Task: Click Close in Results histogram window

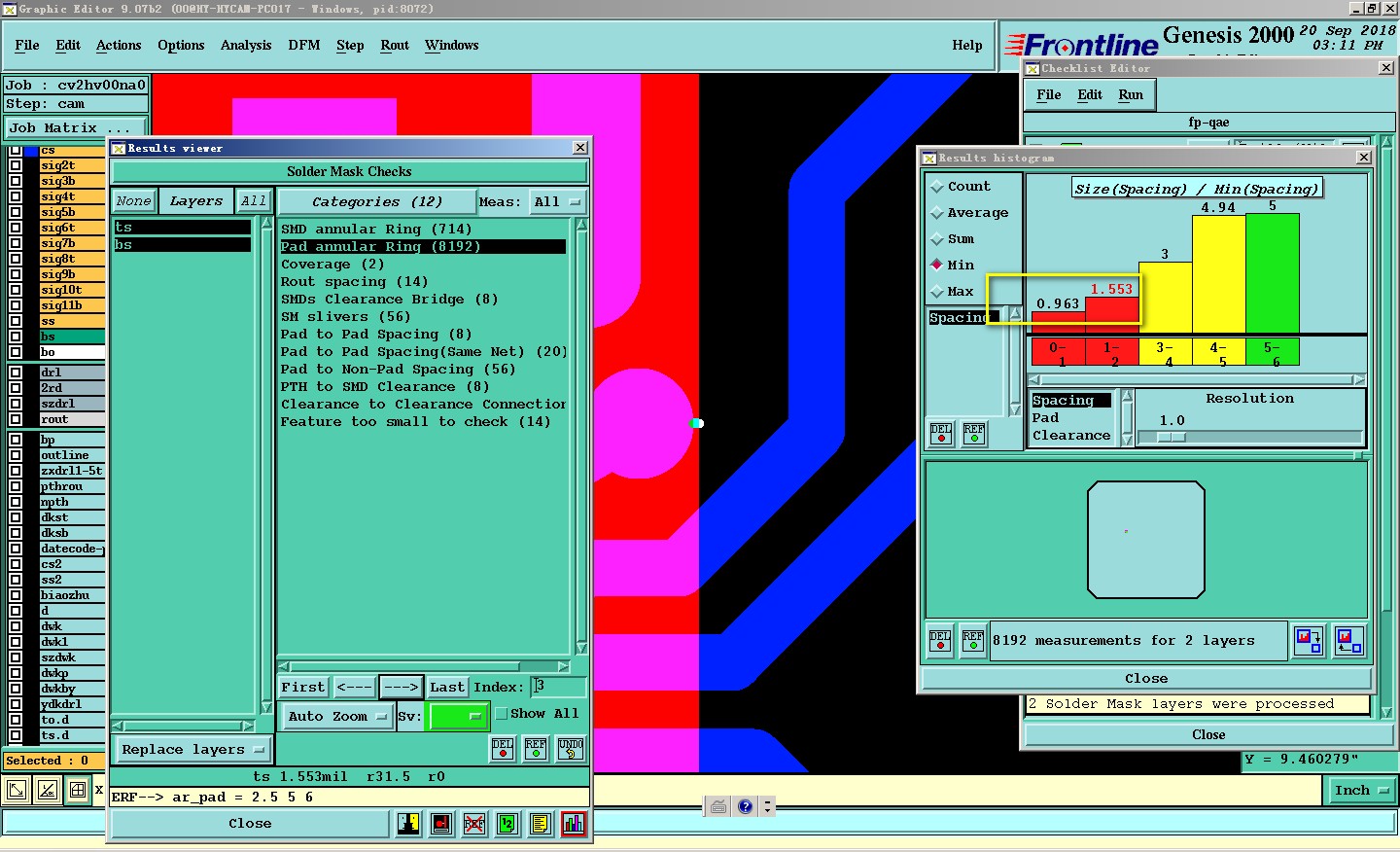Action: click(x=1146, y=679)
